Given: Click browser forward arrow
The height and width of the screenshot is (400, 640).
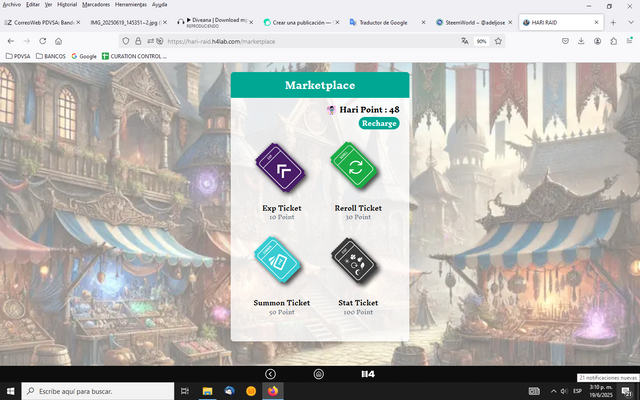Looking at the screenshot, I should [x=27, y=41].
